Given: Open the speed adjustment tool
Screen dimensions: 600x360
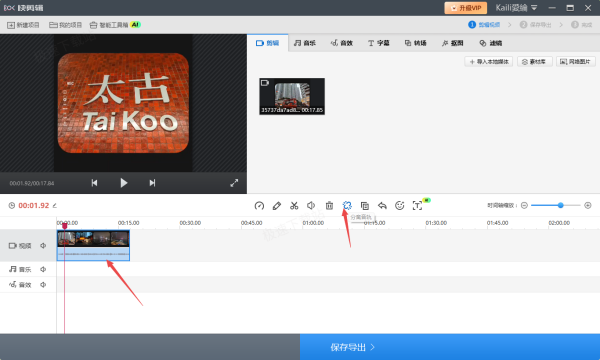Looking at the screenshot, I should [259, 206].
